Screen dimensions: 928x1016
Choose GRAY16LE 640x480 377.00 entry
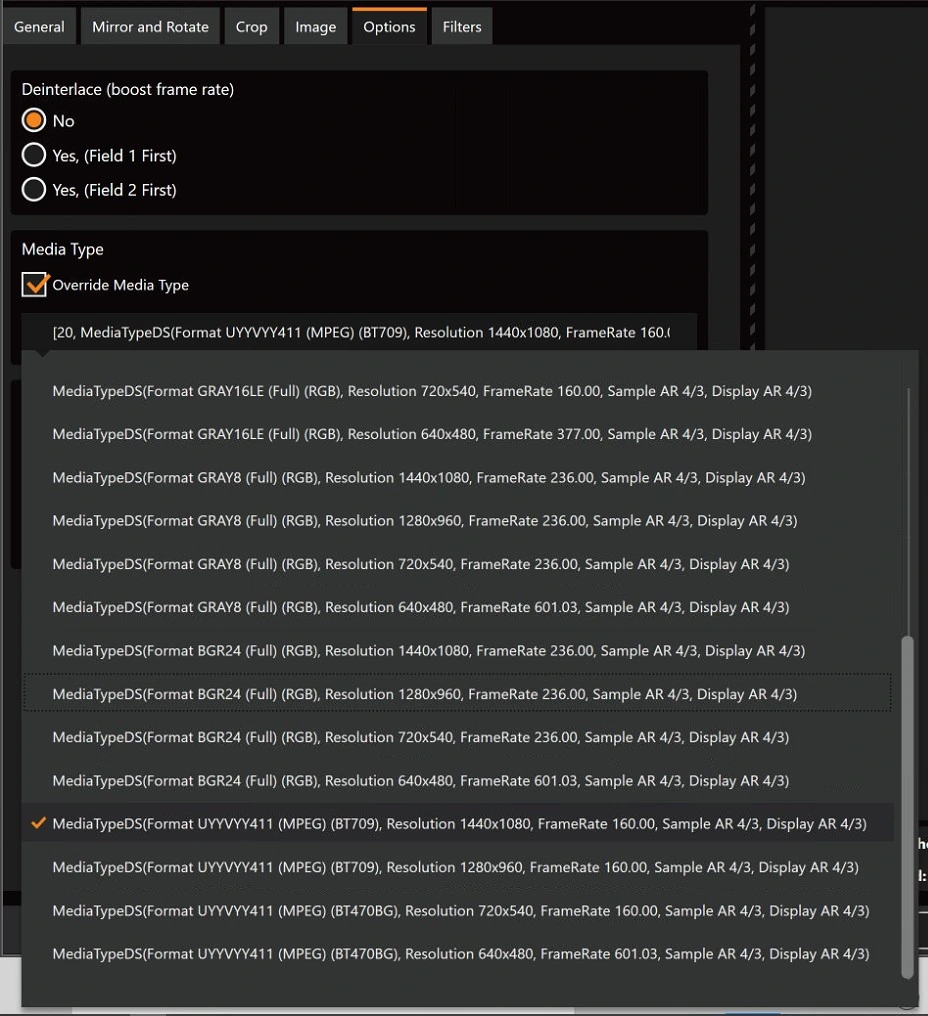pyautogui.click(x=458, y=434)
